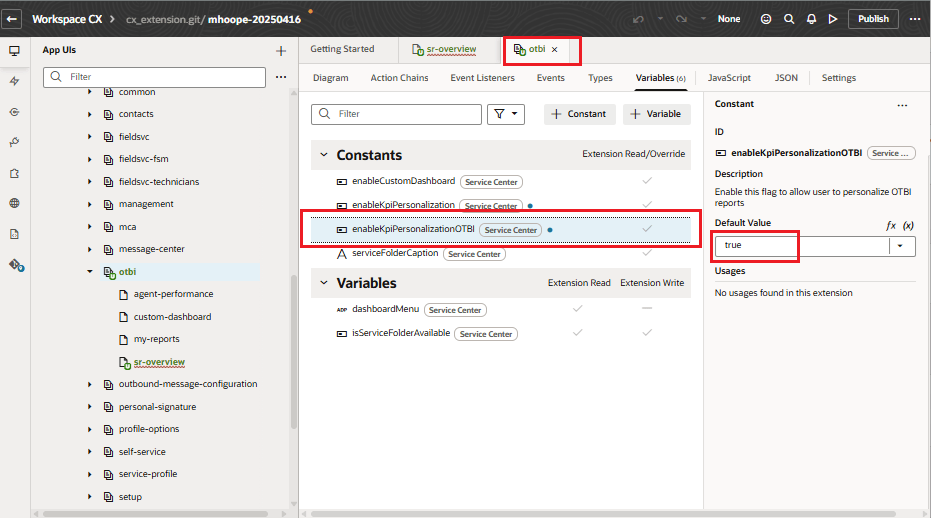Open the feedback smiley icon
Screen dimensions: 932x518
click(766, 19)
